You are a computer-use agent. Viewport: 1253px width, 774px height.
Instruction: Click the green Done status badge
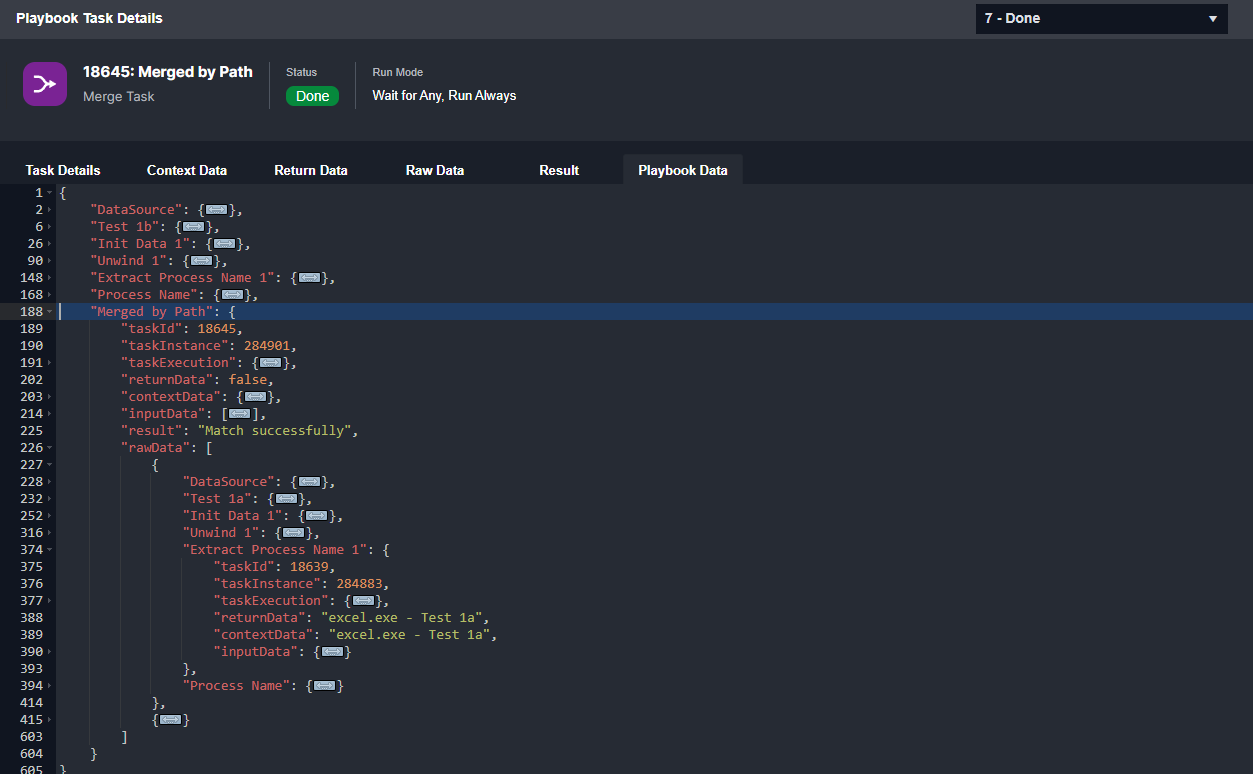click(x=312, y=96)
